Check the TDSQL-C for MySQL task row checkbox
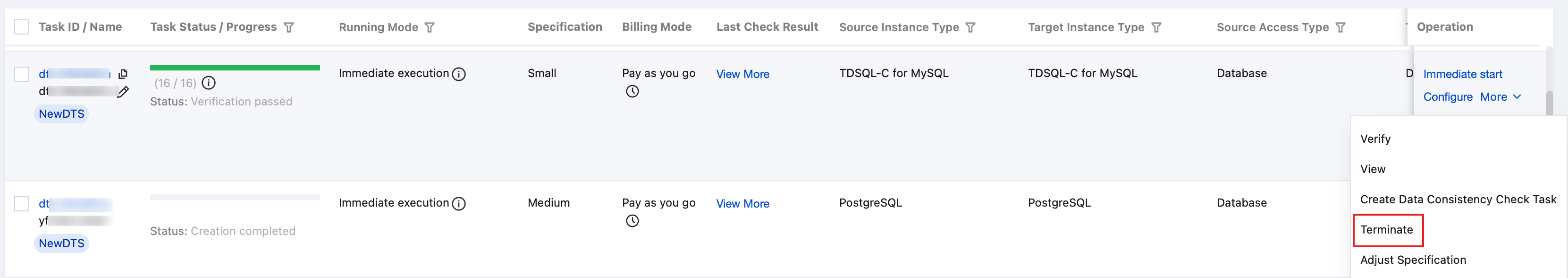This screenshot has width=1568, height=278. pyautogui.click(x=22, y=74)
